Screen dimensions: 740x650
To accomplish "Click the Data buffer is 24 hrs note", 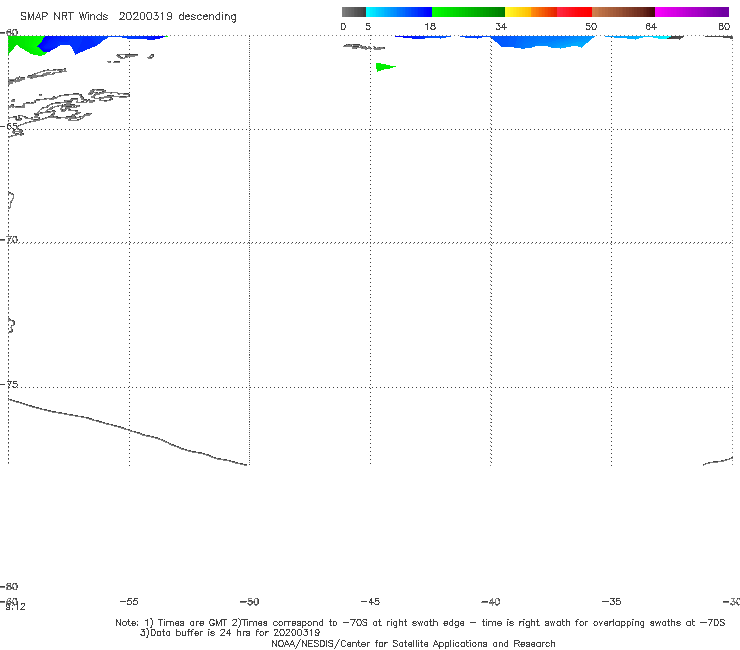I will click(x=230, y=633).
